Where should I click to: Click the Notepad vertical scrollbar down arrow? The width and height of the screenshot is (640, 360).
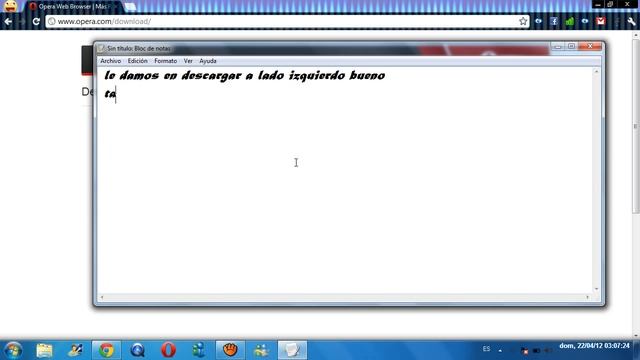click(x=596, y=289)
